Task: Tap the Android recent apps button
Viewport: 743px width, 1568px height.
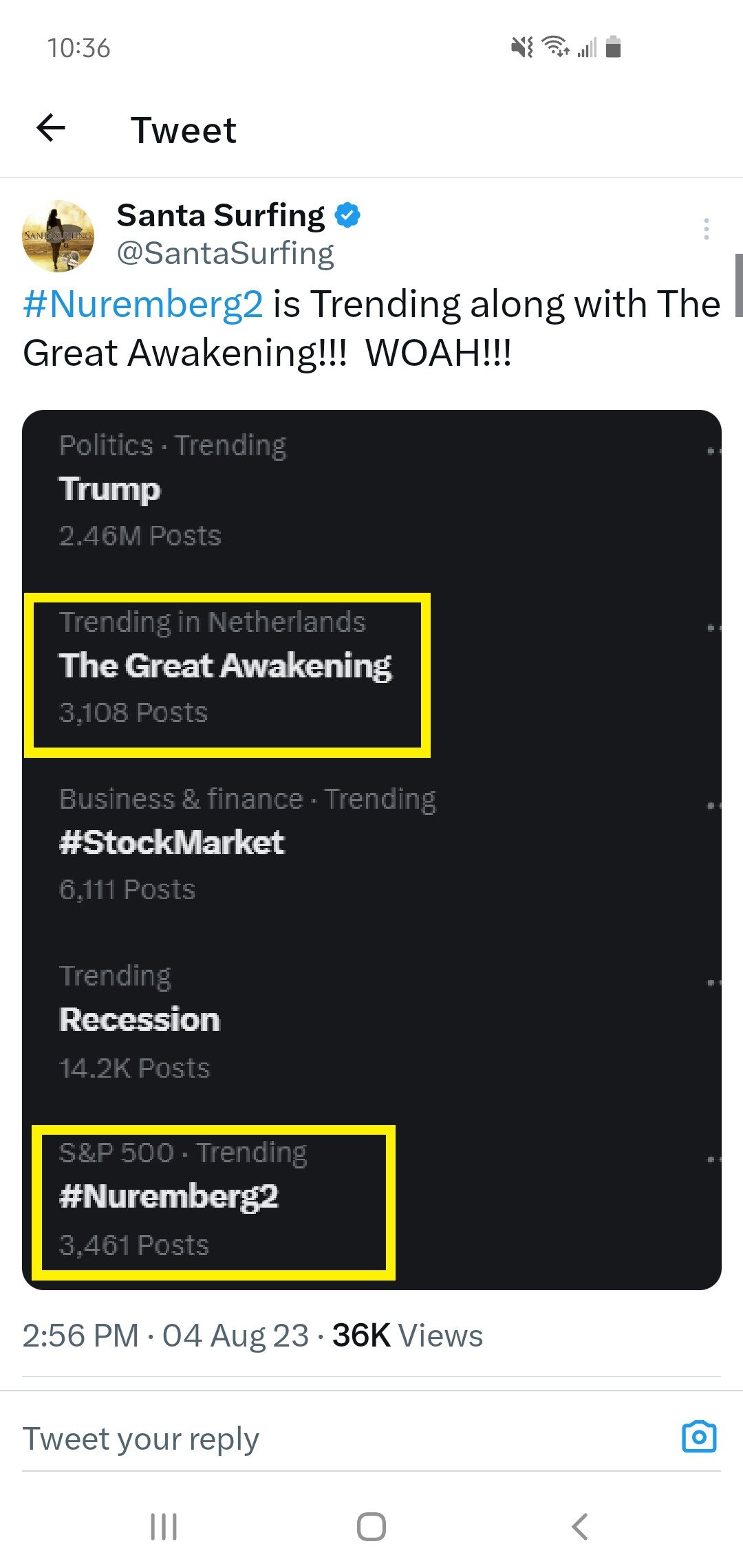Action: tap(164, 1527)
